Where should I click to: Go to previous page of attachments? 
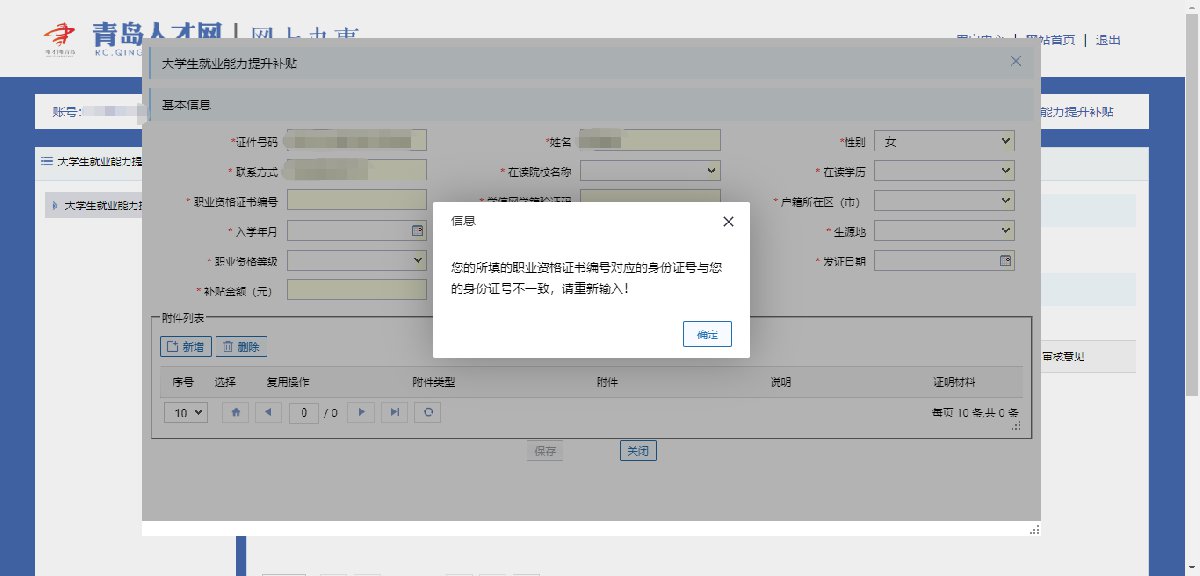pyautogui.click(x=268, y=412)
